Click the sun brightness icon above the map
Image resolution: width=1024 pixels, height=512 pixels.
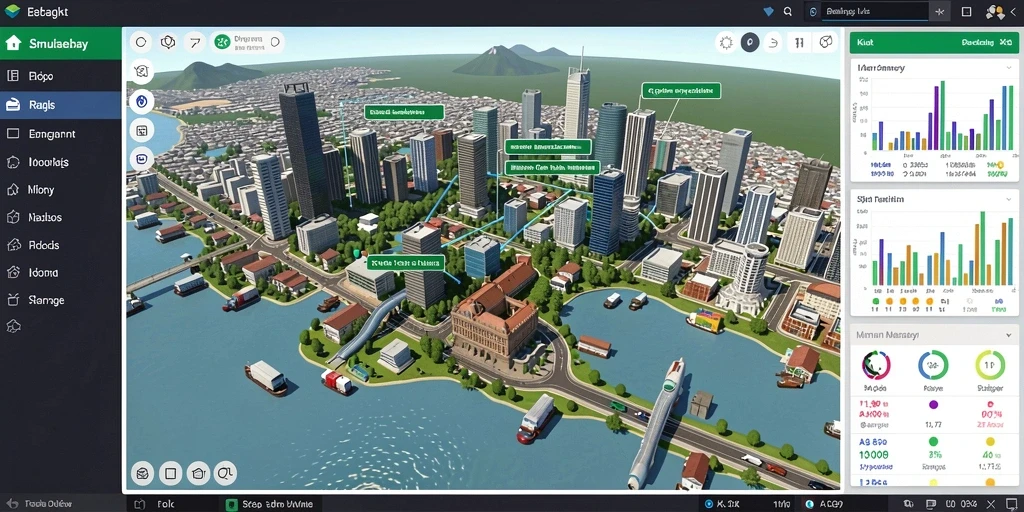tap(726, 43)
